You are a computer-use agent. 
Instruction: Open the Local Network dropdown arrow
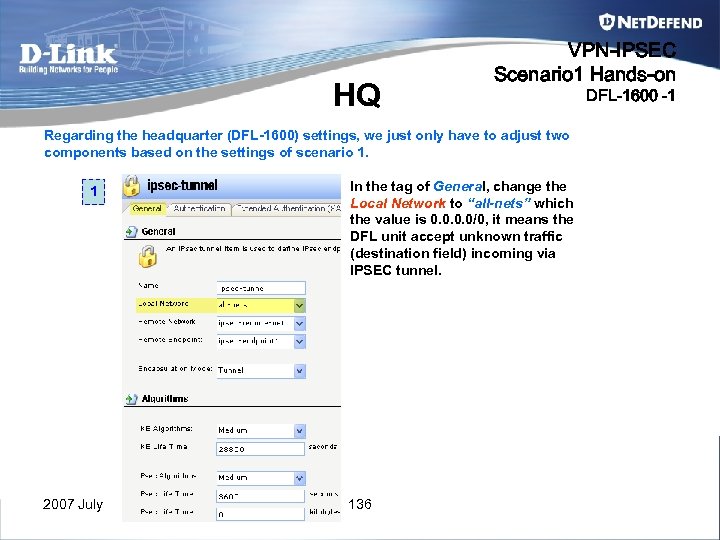(x=299, y=305)
